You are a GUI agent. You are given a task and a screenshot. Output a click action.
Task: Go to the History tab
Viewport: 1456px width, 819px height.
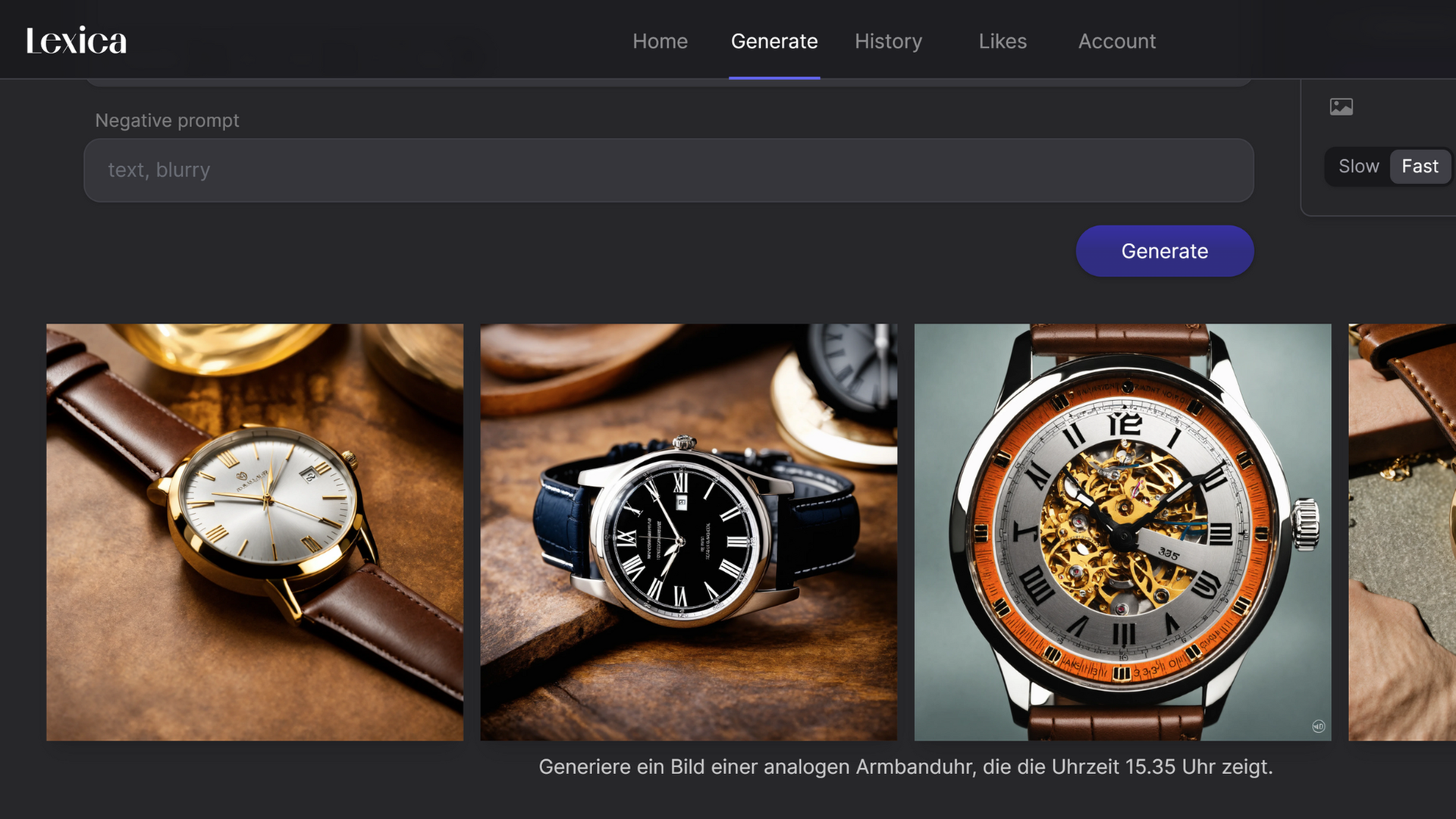(888, 41)
